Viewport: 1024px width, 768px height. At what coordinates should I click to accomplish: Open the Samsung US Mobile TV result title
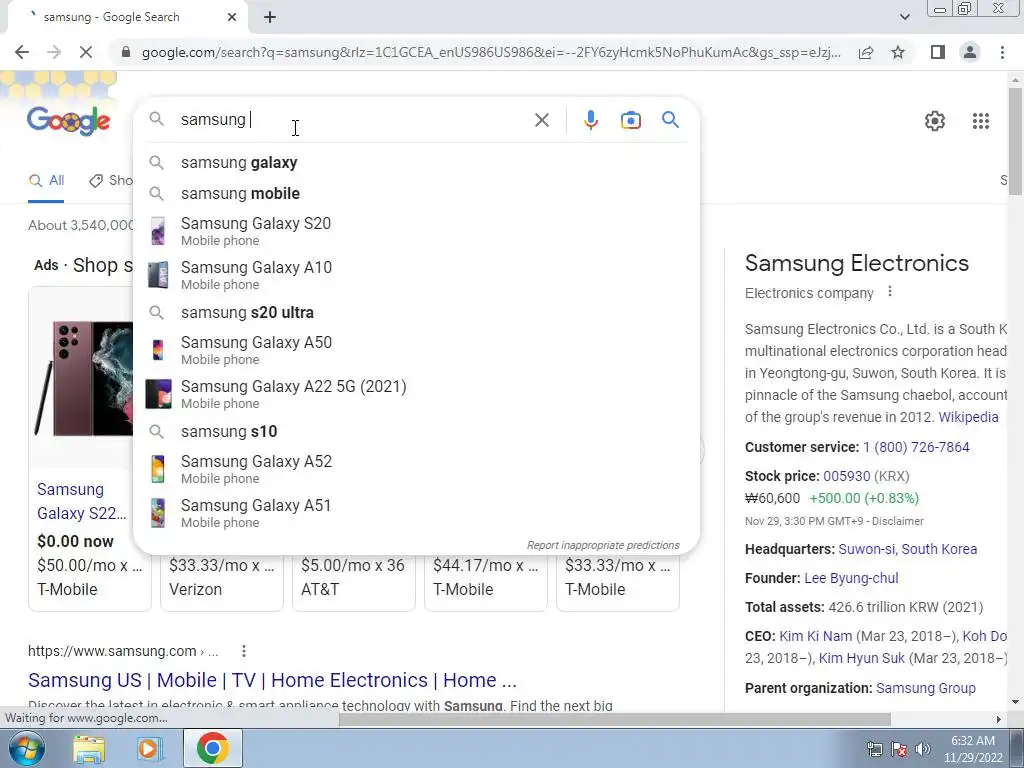pos(272,680)
